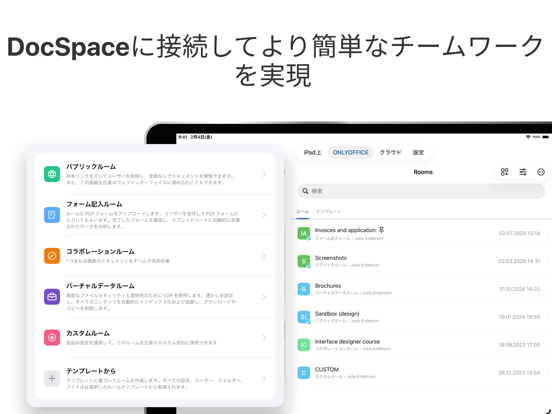Image resolution: width=552 pixels, height=414 pixels.
Task: Tap the S avatar of Screenshots room
Action: [303, 261]
